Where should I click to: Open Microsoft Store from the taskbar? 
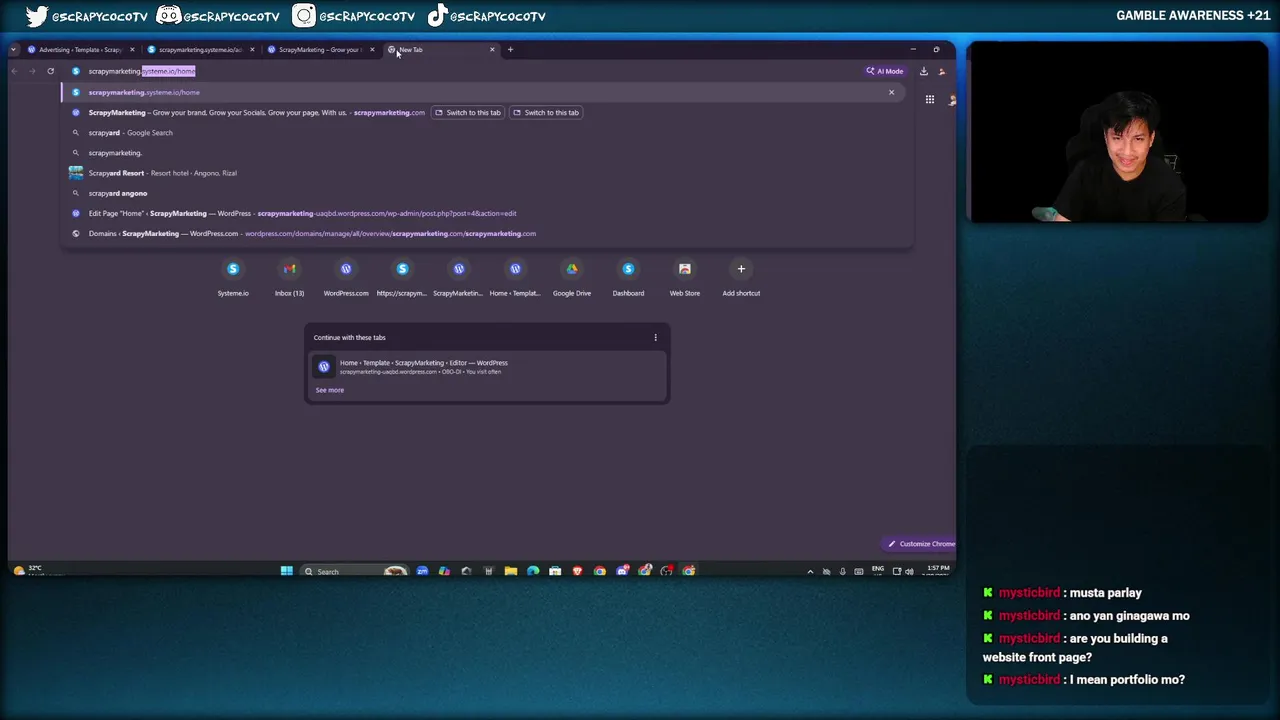[x=555, y=571]
